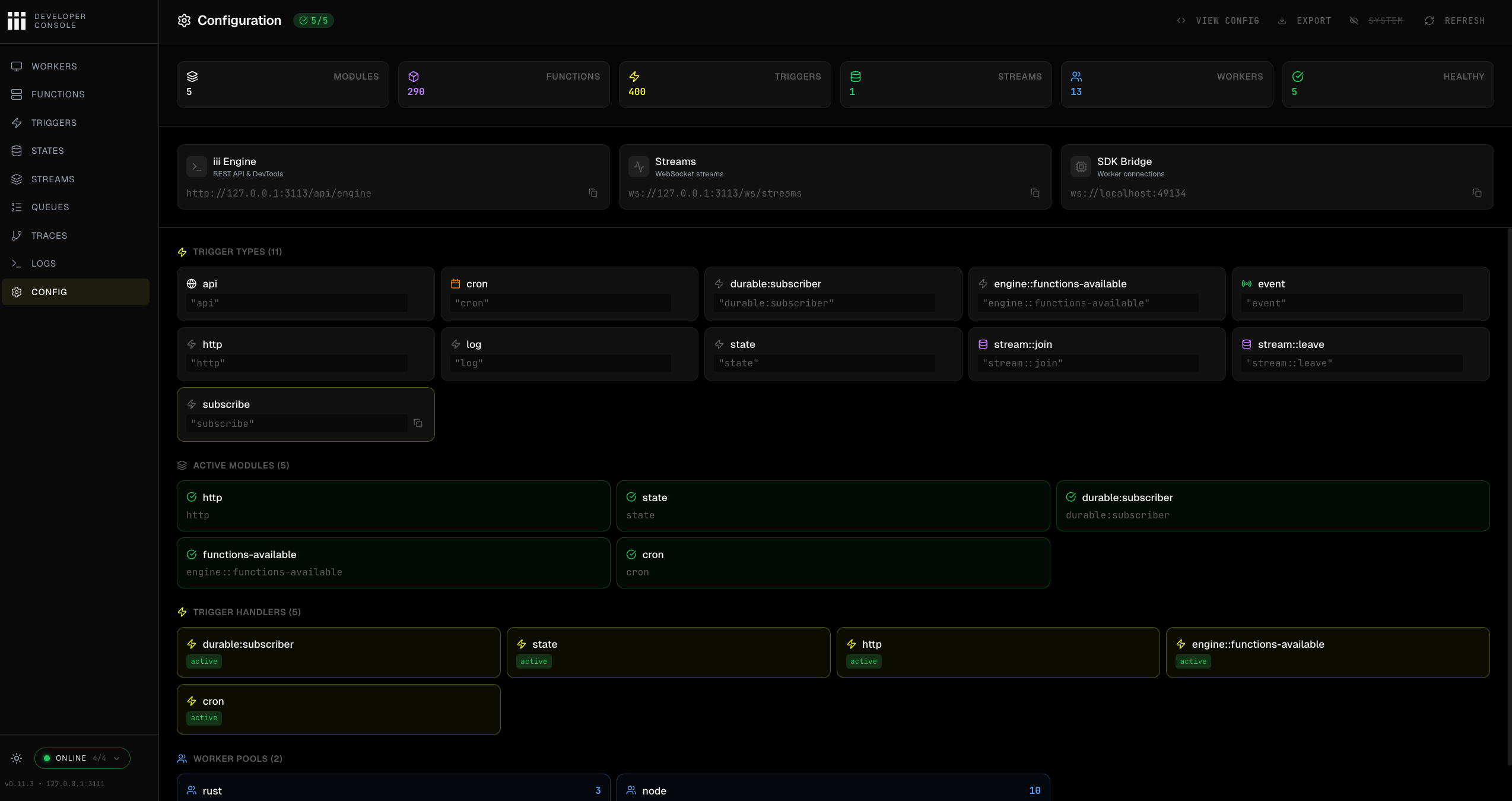Open the Traces sidebar item
Screen dimensions: 1512x801
(x=75, y=236)
